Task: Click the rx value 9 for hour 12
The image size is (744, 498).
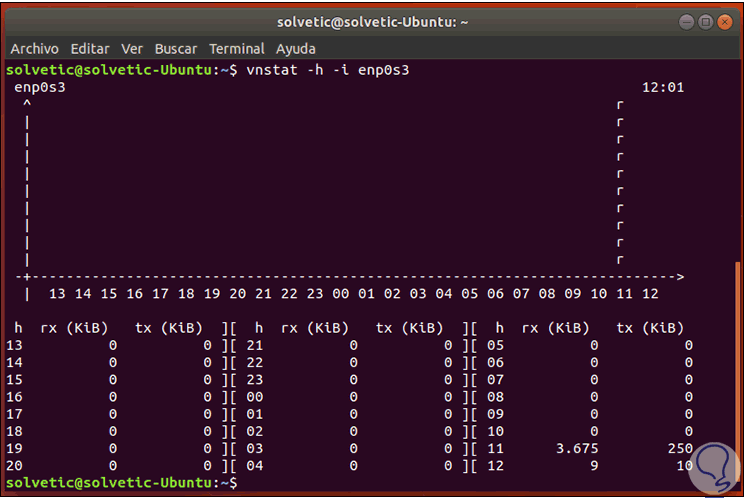Action: pos(594,466)
